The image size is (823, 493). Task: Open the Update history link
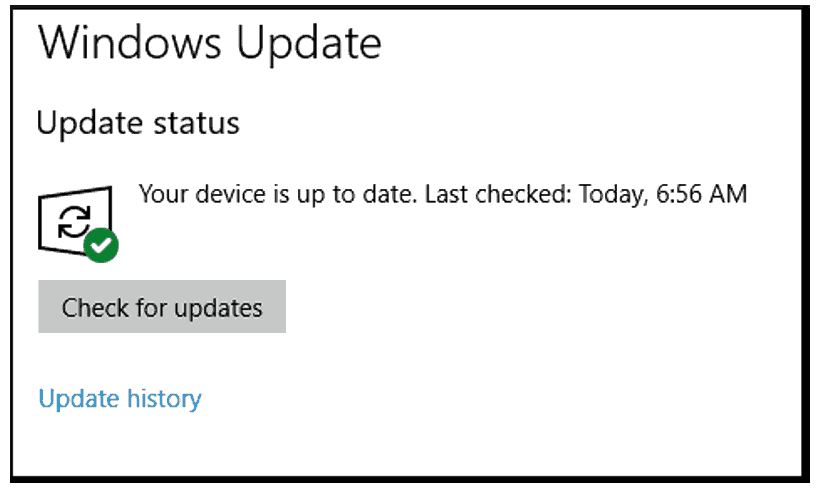click(119, 399)
